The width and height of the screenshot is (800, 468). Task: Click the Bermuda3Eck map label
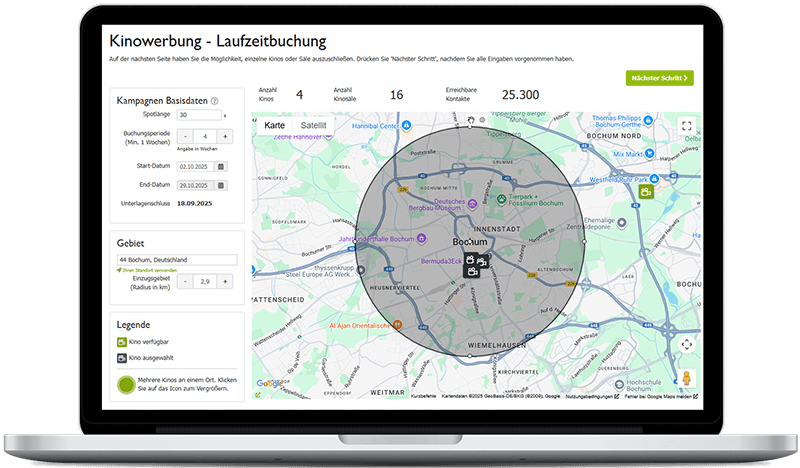[x=441, y=261]
